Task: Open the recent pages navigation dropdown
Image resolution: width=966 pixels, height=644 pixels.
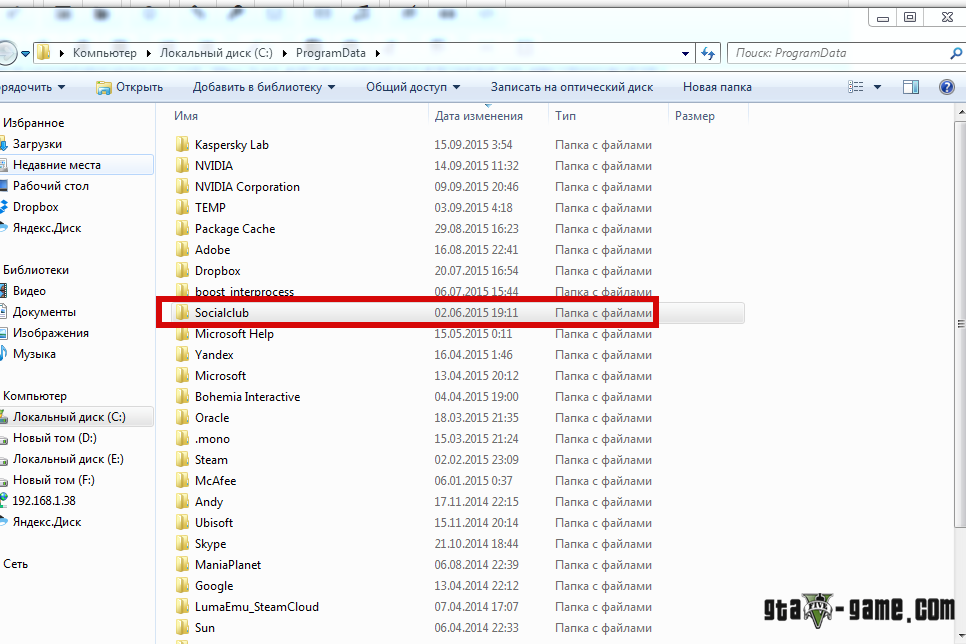Action: 25,54
